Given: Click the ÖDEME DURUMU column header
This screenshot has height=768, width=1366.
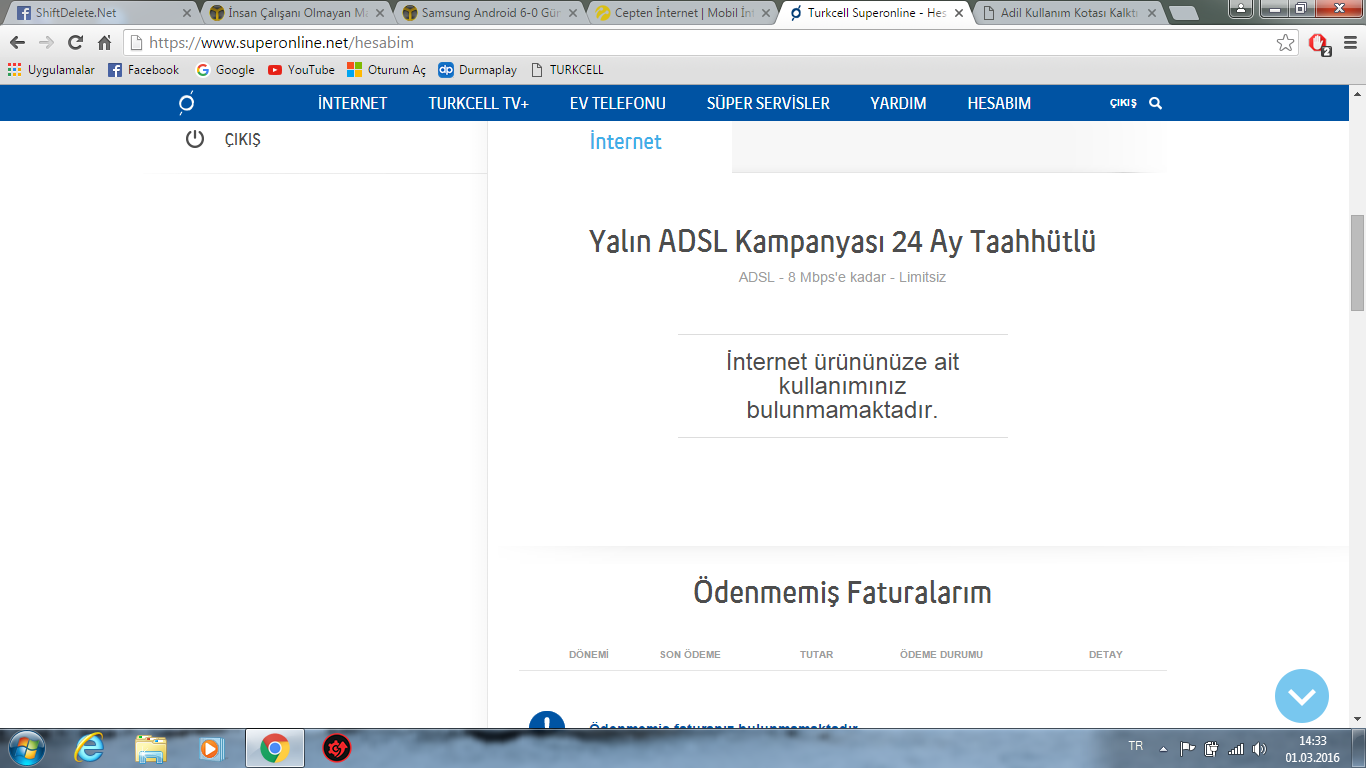Looking at the screenshot, I should pyautogui.click(x=941, y=655).
